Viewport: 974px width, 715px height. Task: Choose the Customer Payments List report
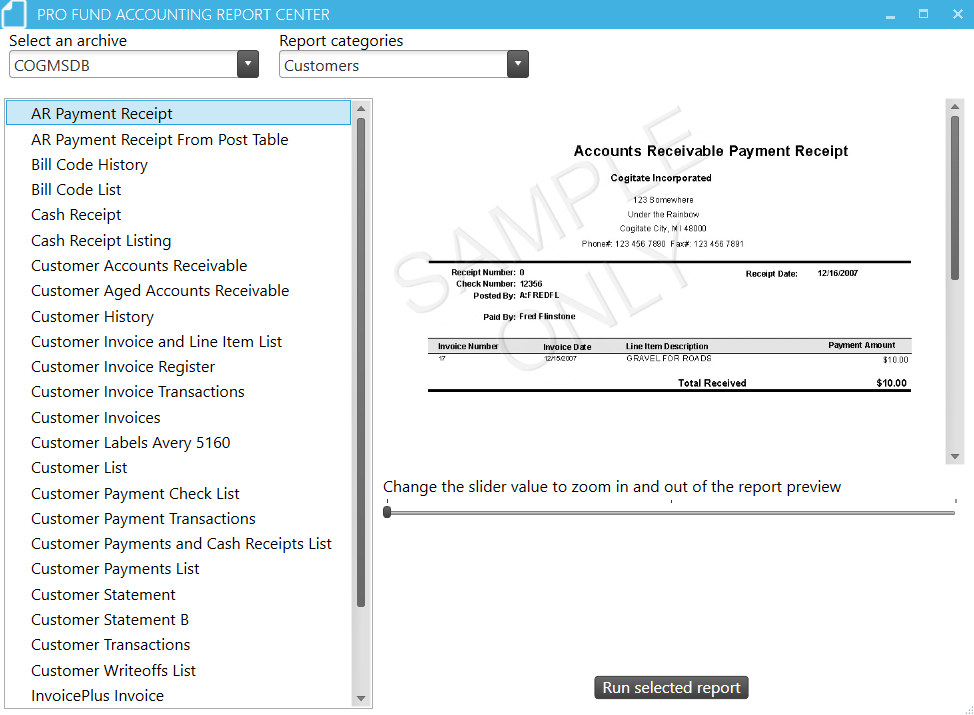(x=116, y=569)
